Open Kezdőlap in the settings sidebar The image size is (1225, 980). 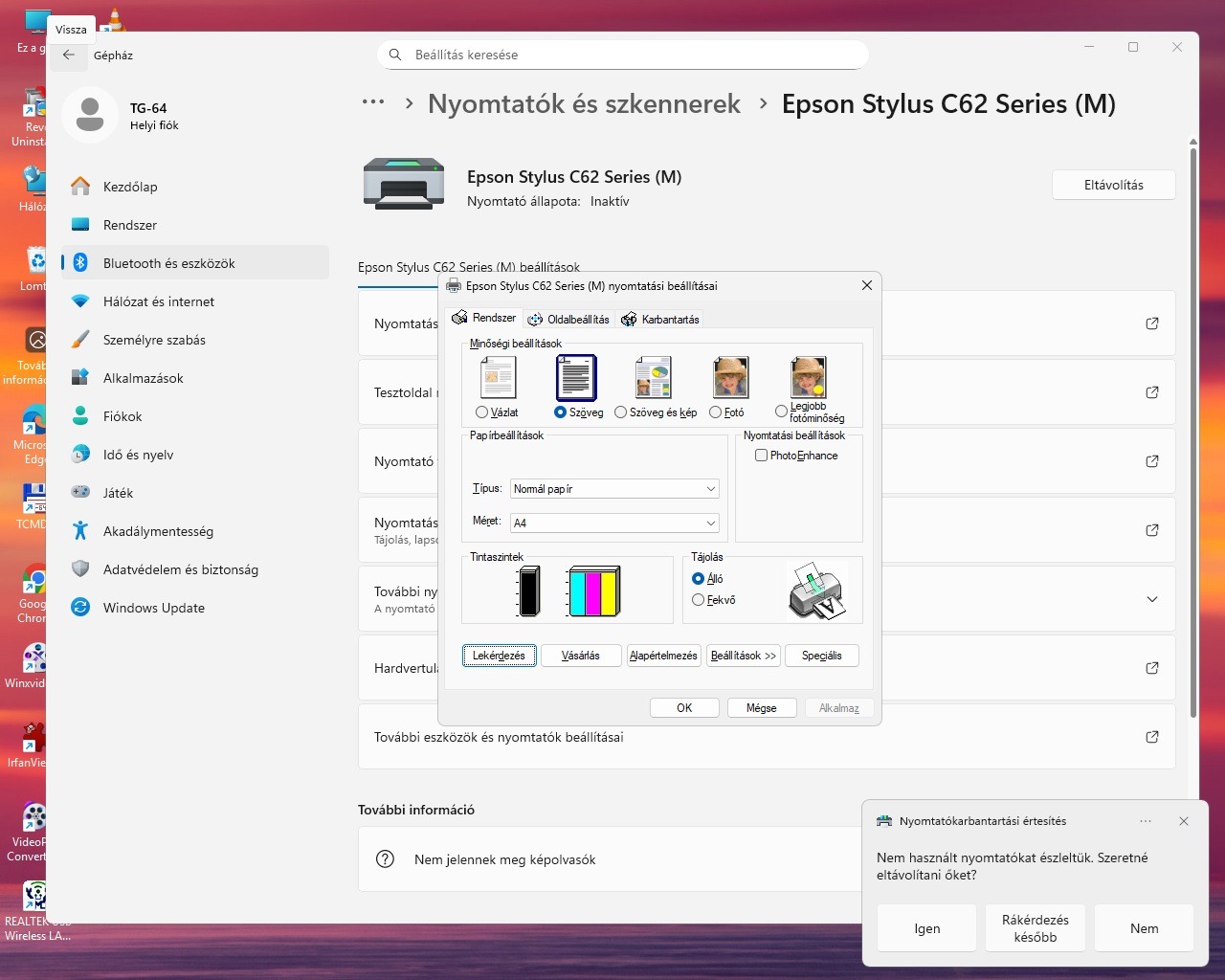[195, 187]
